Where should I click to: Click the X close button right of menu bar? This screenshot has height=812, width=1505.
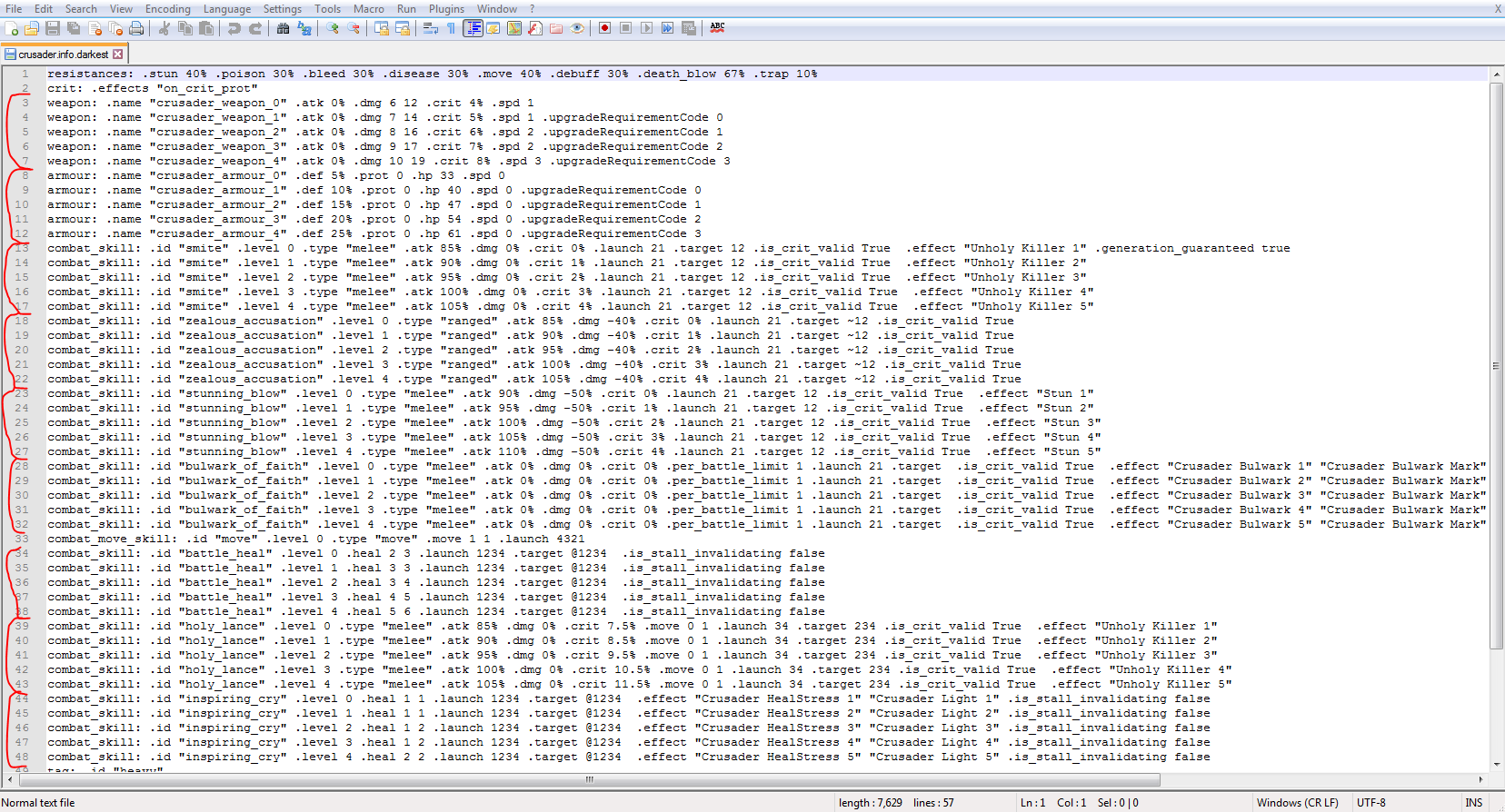pos(1498,9)
